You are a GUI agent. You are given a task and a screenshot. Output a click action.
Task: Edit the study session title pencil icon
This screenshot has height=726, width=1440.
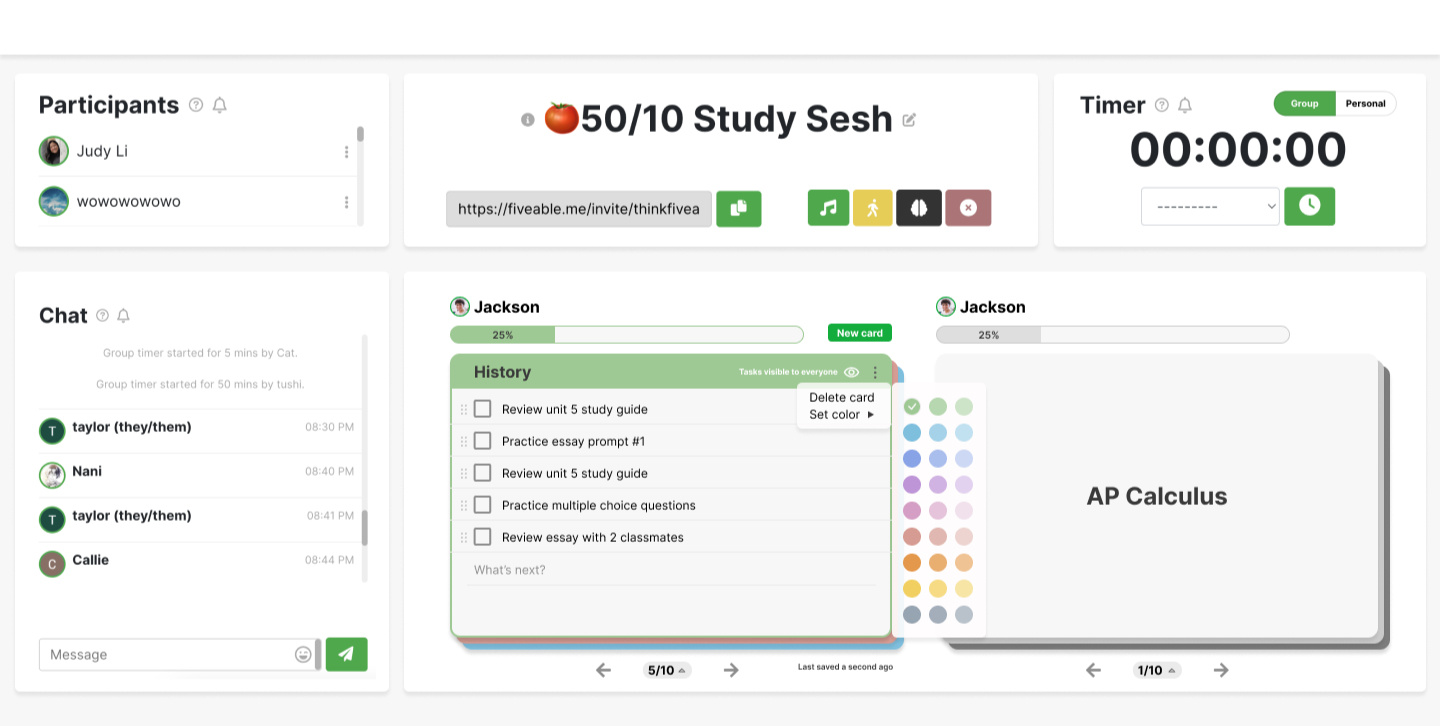click(909, 120)
